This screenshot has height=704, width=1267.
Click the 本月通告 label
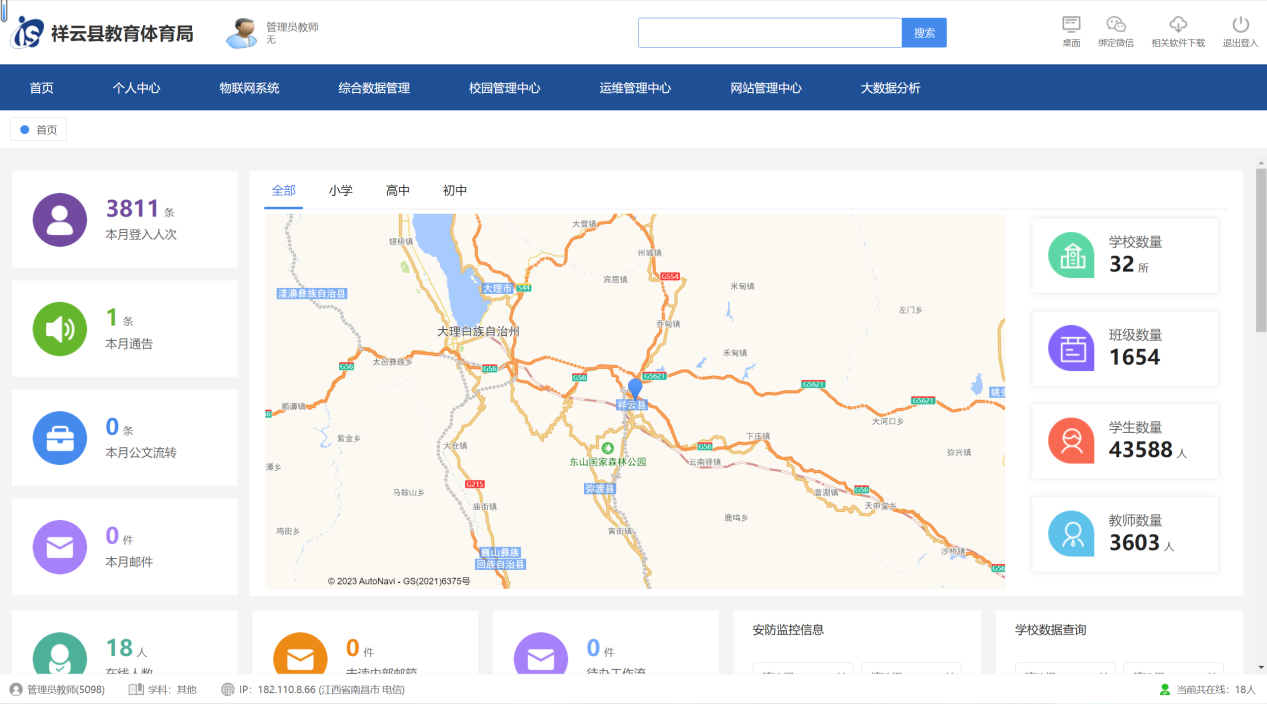pos(129,344)
